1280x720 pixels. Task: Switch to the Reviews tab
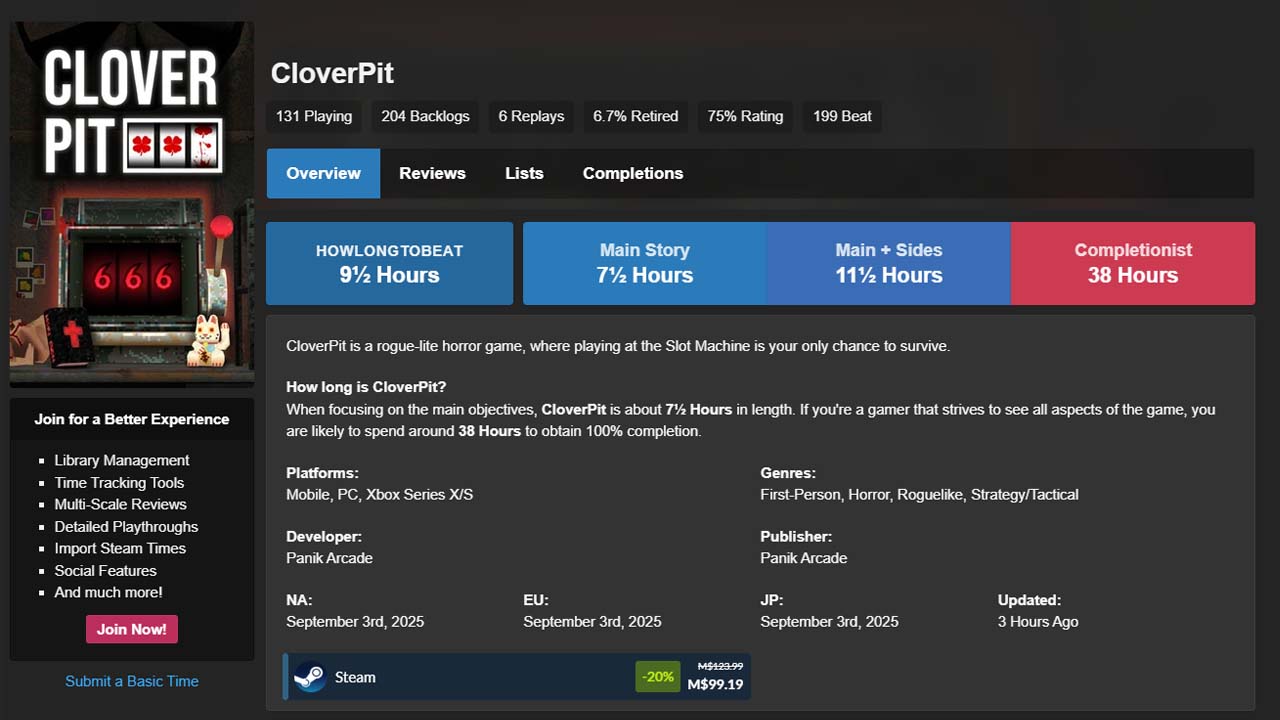coord(432,173)
